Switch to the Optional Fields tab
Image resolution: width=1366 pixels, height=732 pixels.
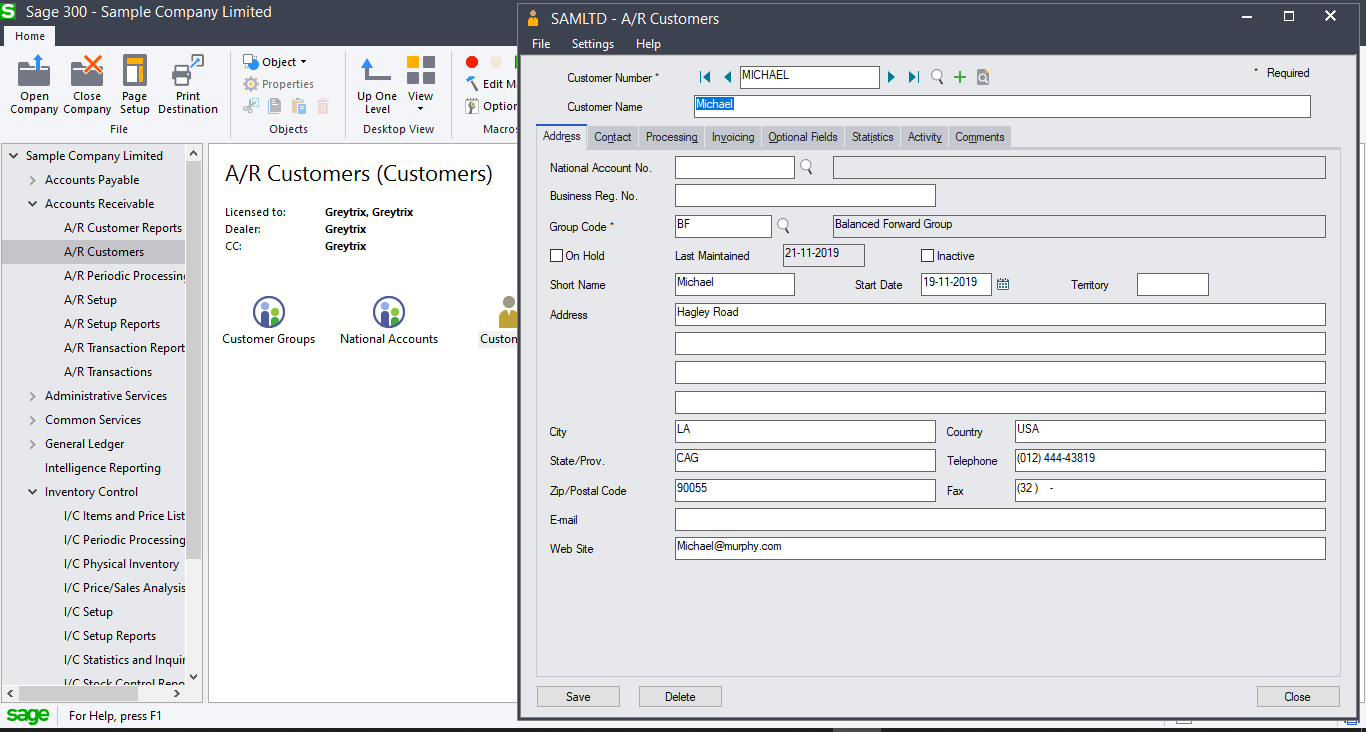(803, 137)
